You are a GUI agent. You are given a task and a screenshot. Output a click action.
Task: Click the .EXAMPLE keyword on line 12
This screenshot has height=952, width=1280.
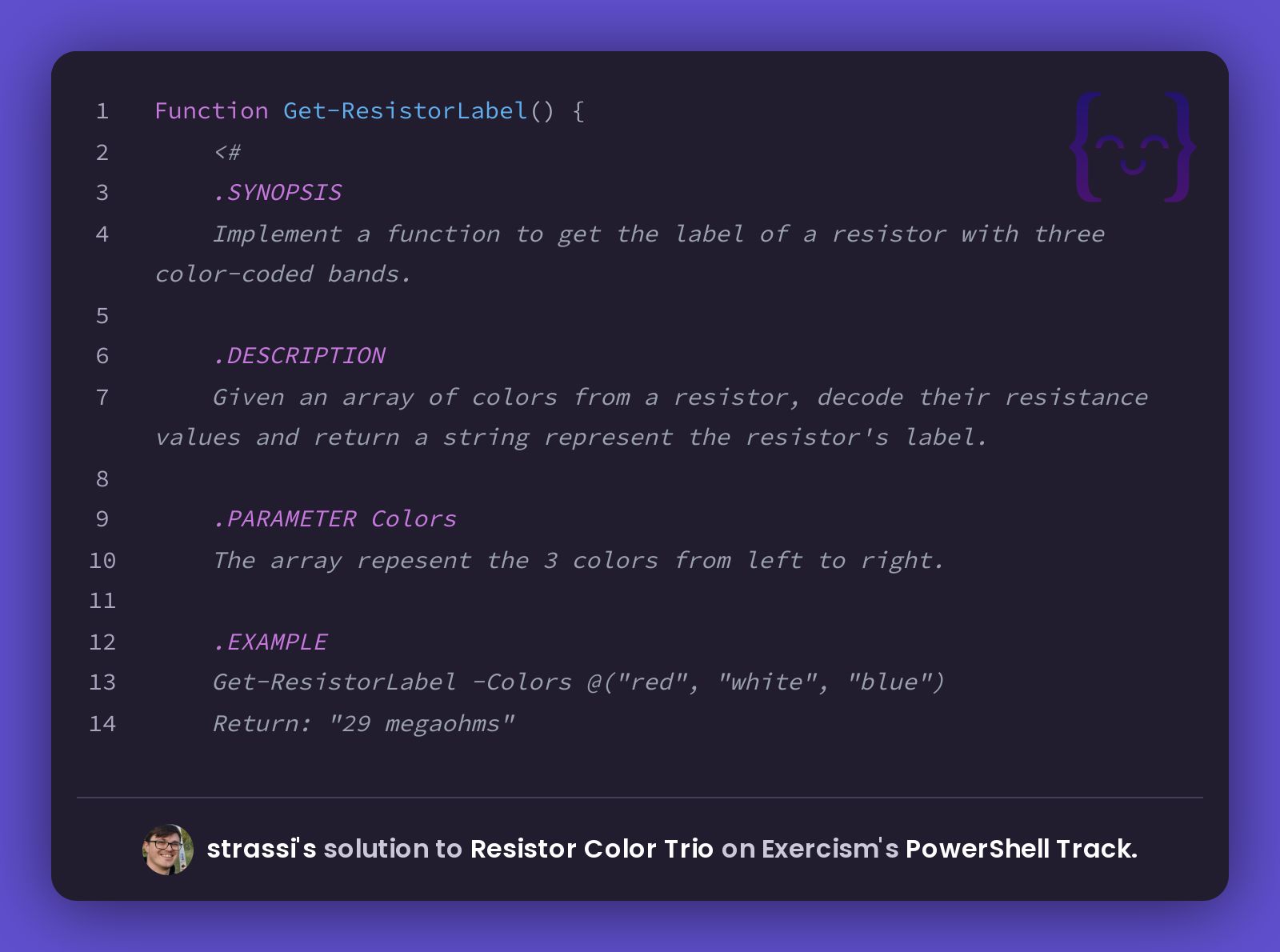[270, 642]
